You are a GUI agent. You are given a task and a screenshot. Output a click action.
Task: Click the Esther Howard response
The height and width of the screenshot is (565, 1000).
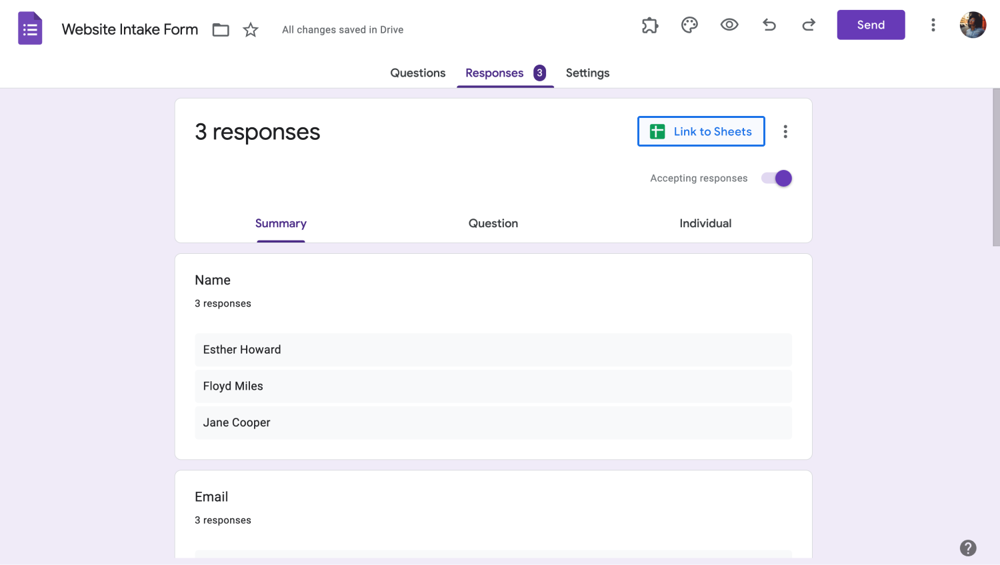493,349
